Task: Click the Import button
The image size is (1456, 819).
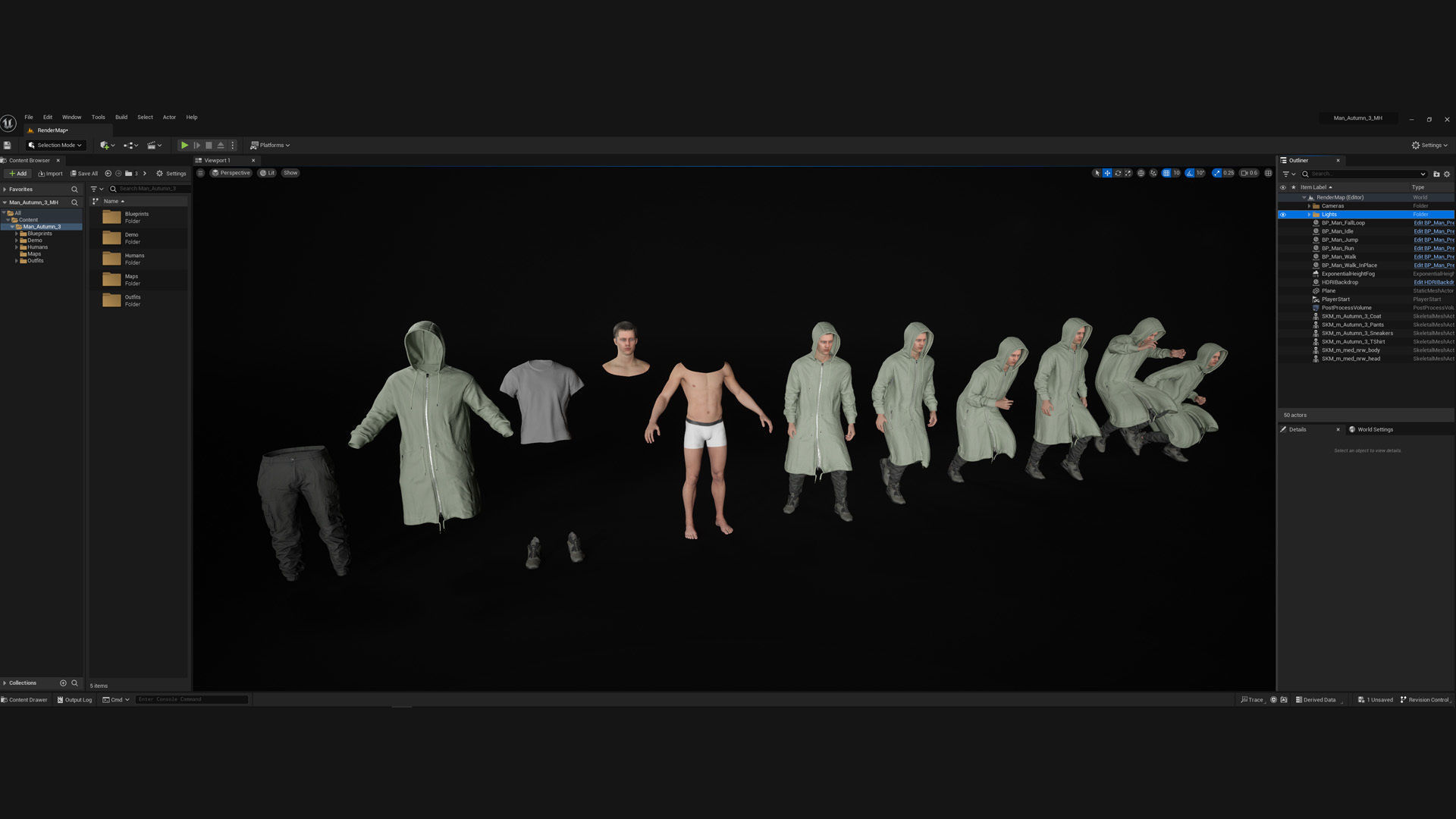Action: [x=50, y=174]
